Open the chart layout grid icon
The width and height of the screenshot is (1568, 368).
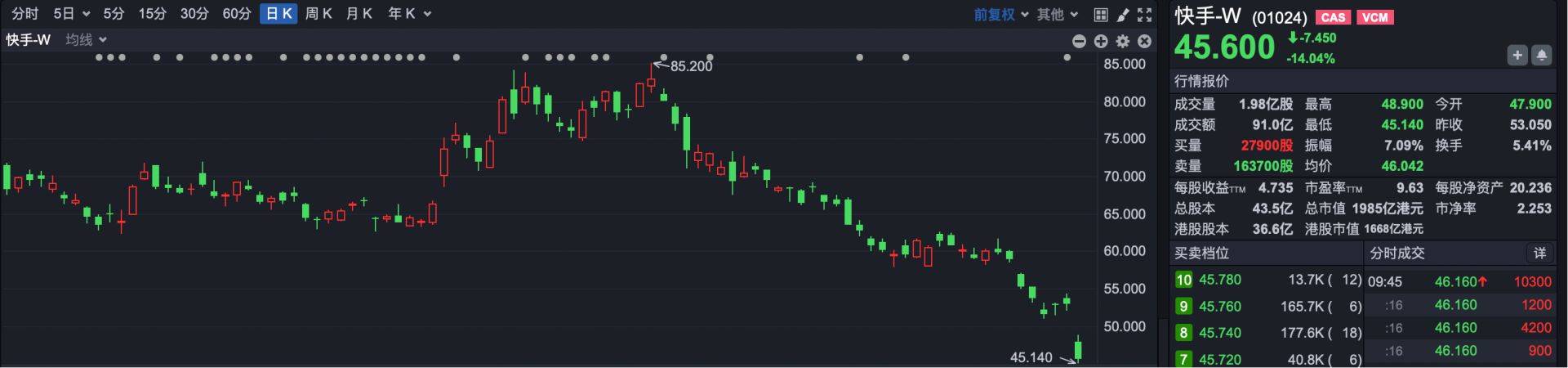pos(1101,15)
